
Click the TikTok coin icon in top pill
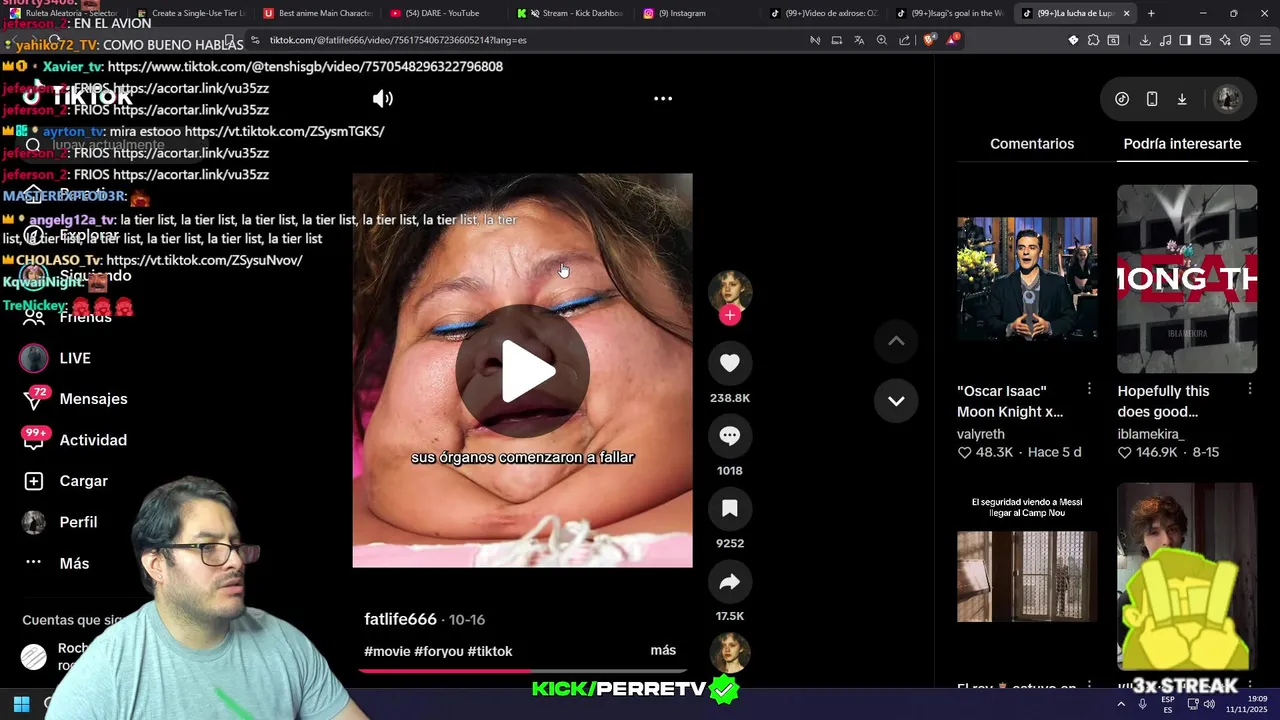[x=1122, y=99]
